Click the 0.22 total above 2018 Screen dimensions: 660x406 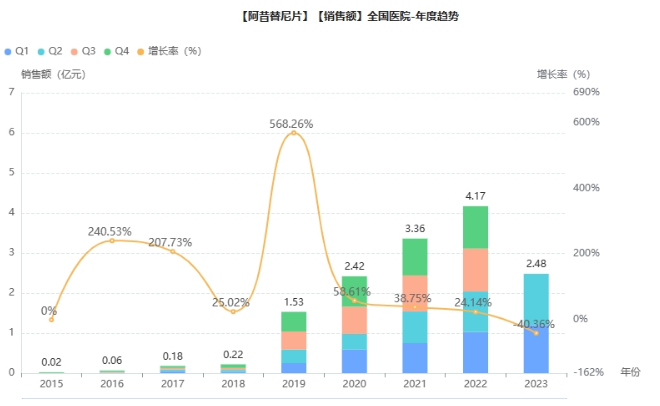click(233, 355)
